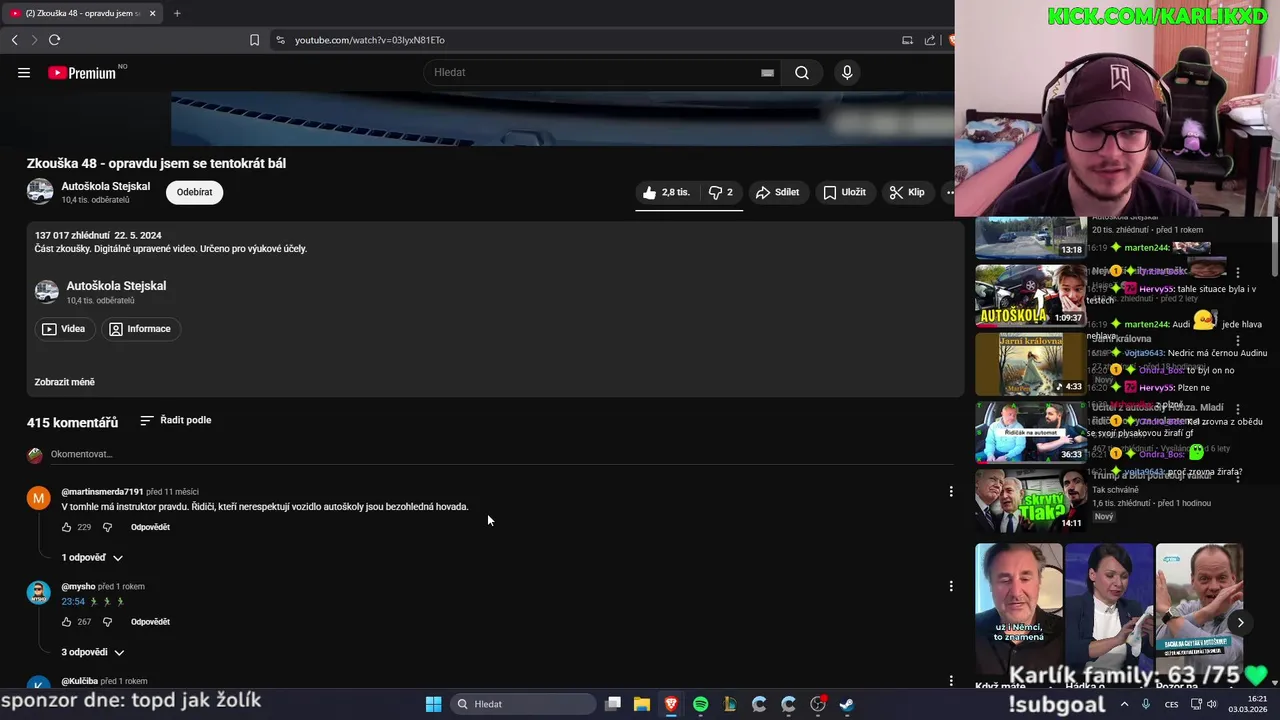The image size is (1280, 720).
Task: Show hidden system tray icons chevron
Action: pyautogui.click(x=1123, y=704)
